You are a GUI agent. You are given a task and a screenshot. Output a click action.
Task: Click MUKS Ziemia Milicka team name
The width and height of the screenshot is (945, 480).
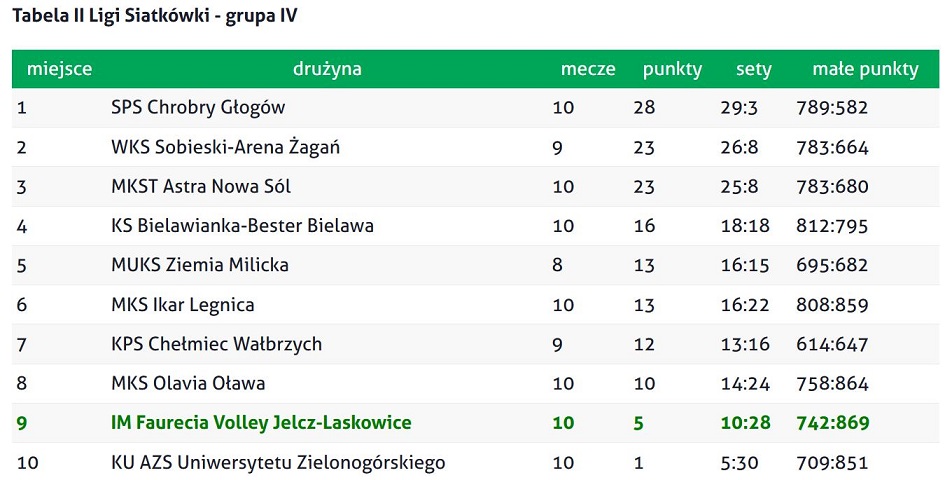(200, 265)
